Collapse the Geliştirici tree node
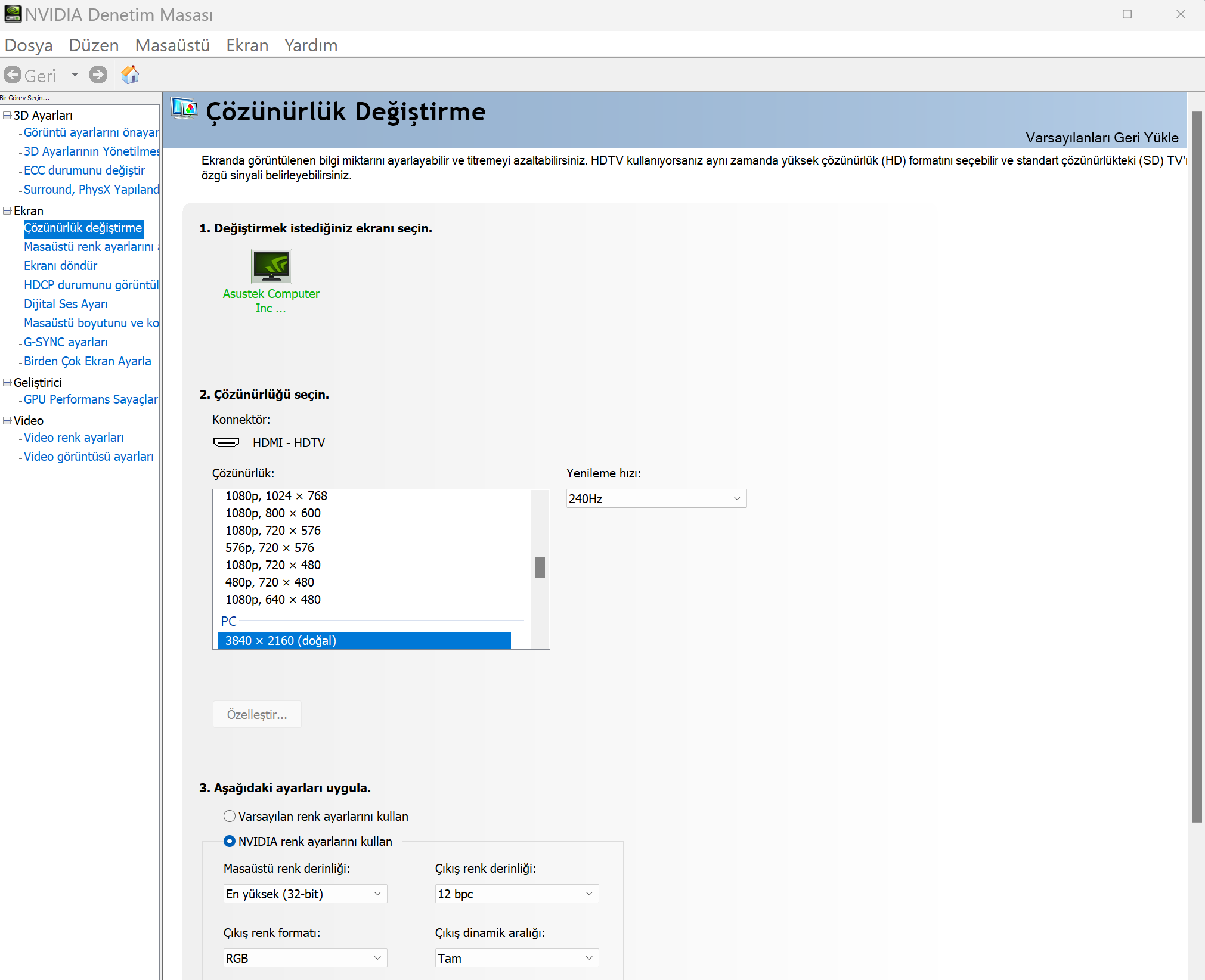The image size is (1205, 980). [7, 382]
